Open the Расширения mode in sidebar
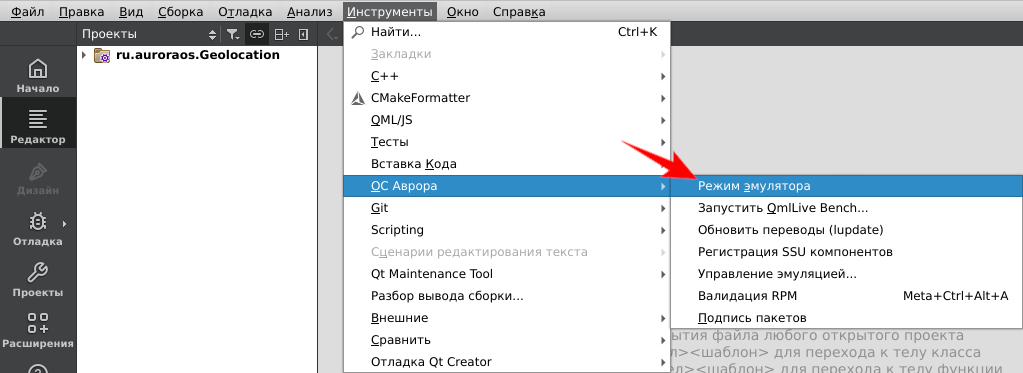The image size is (1023, 373). click(38, 331)
